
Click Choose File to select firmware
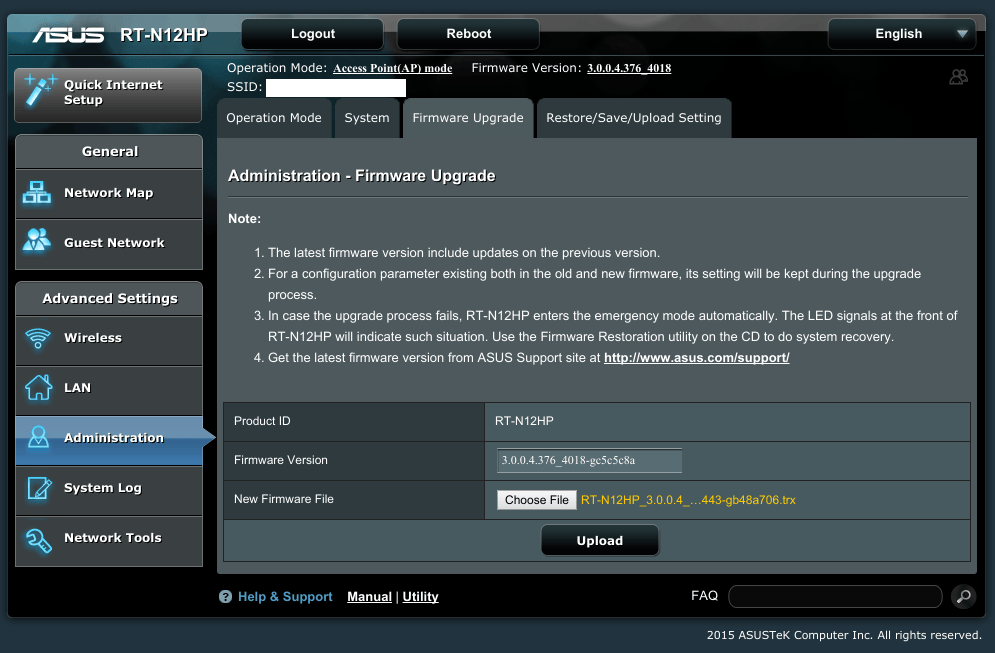[x=536, y=499]
